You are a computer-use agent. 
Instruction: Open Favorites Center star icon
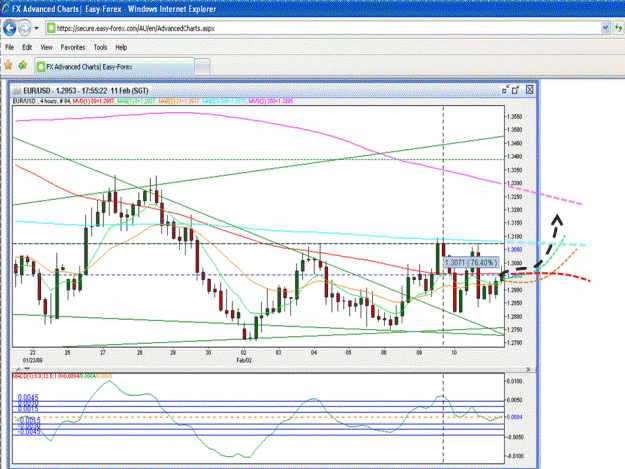pyautogui.click(x=8, y=65)
